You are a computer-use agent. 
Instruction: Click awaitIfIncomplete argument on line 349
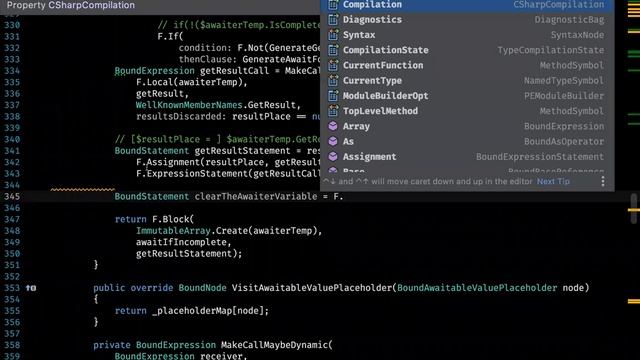181,242
